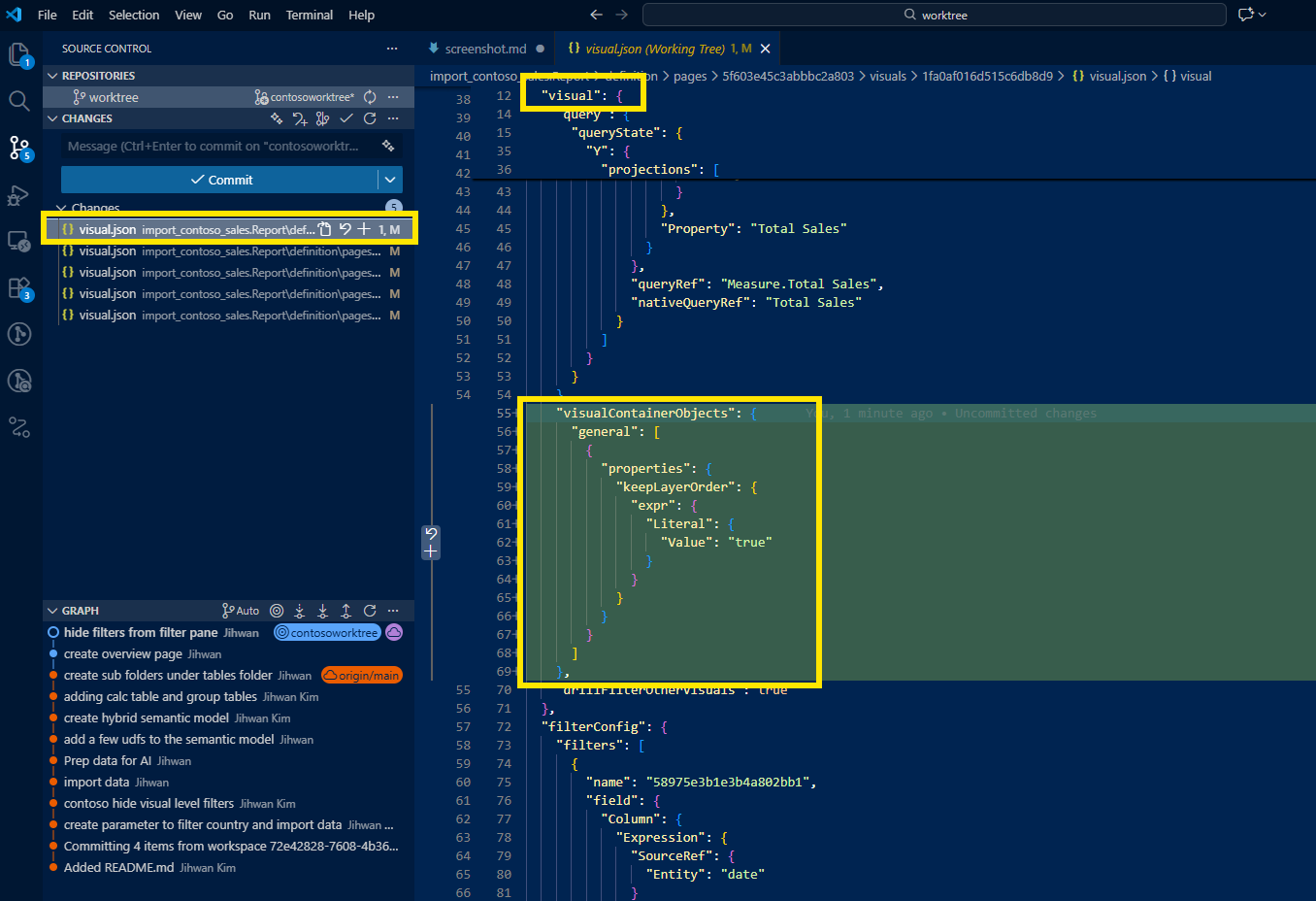Image resolution: width=1316 pixels, height=901 pixels.
Task: Click the commit checkmark icon in Changes header
Action: (x=346, y=118)
